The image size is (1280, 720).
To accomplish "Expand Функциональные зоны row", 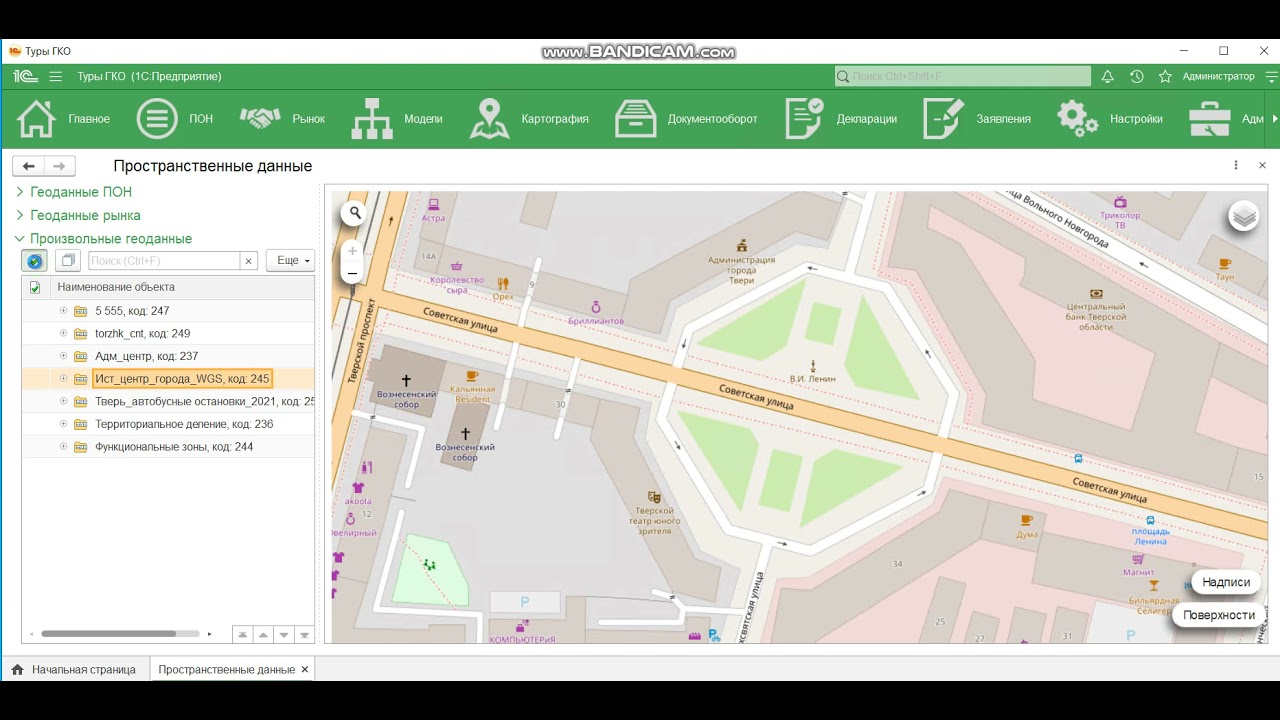I will point(63,447).
